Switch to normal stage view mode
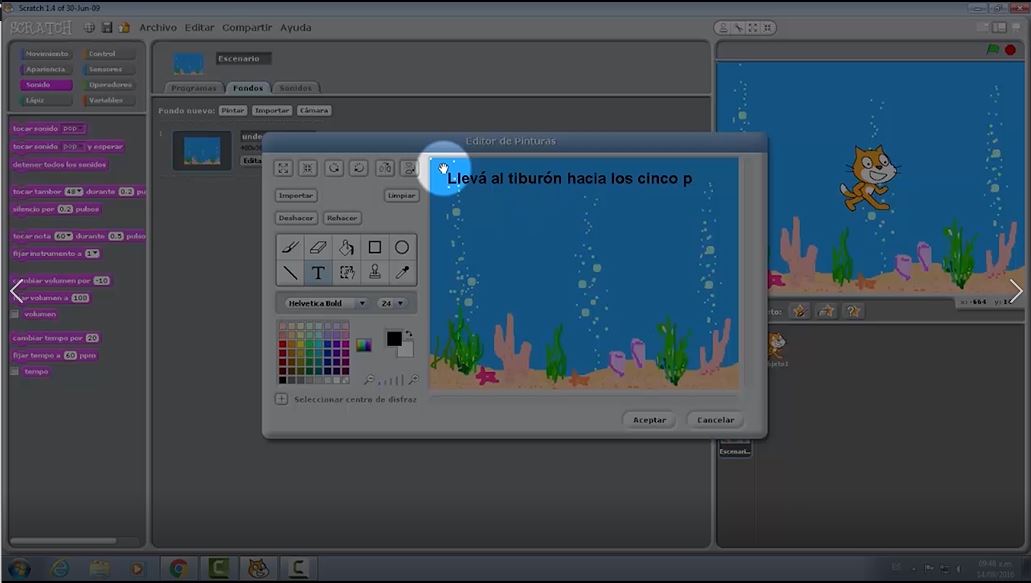The width and height of the screenshot is (1031, 583). pyautogui.click(x=999, y=28)
